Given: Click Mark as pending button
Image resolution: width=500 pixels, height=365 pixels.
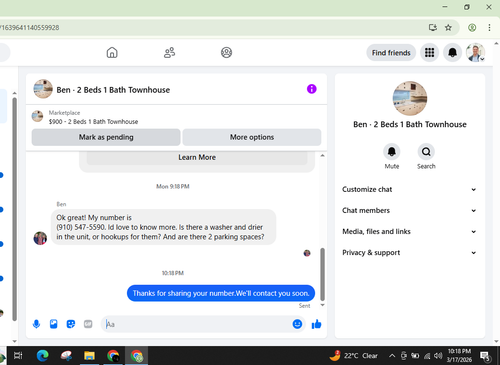Looking at the screenshot, I should pyautogui.click(x=106, y=137).
